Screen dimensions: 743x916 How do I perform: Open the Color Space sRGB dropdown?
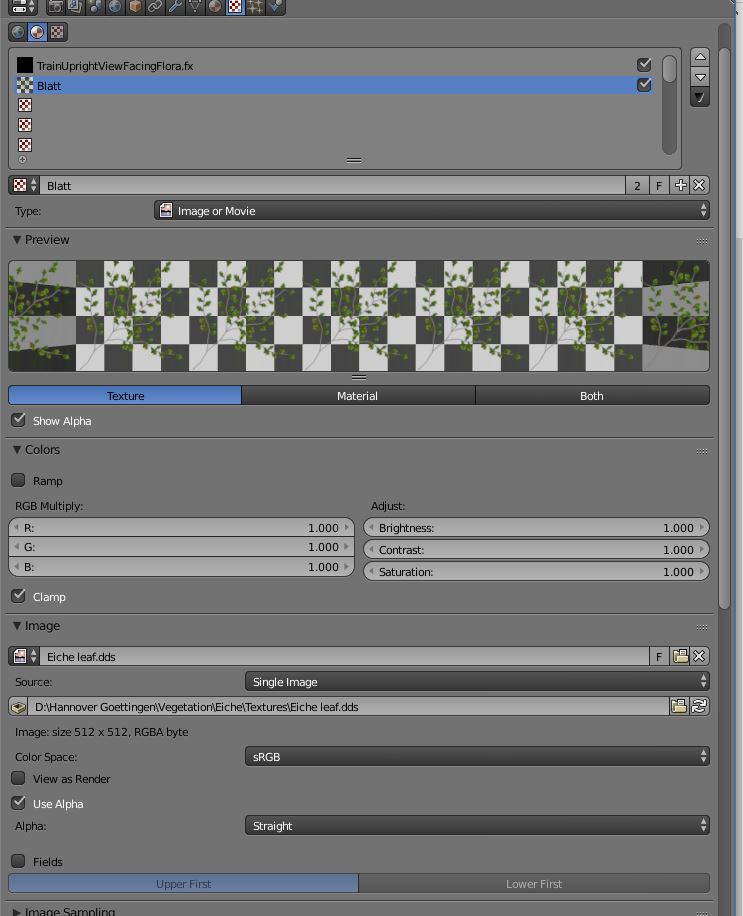pos(477,757)
